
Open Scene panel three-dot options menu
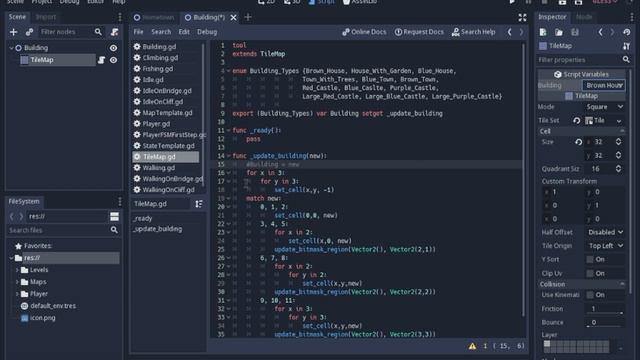pos(120,17)
